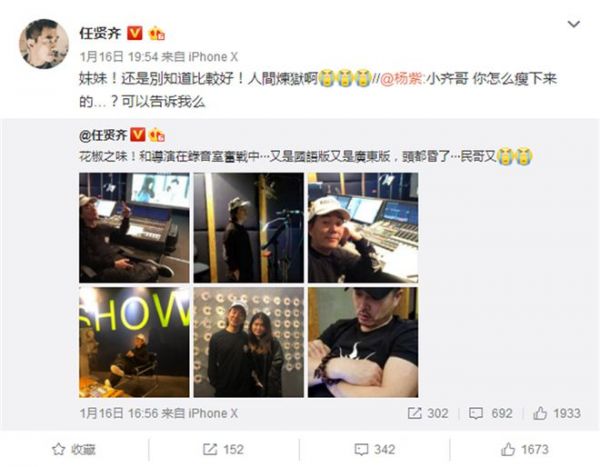Open the SHOW sign photo thumbnail

(134, 342)
